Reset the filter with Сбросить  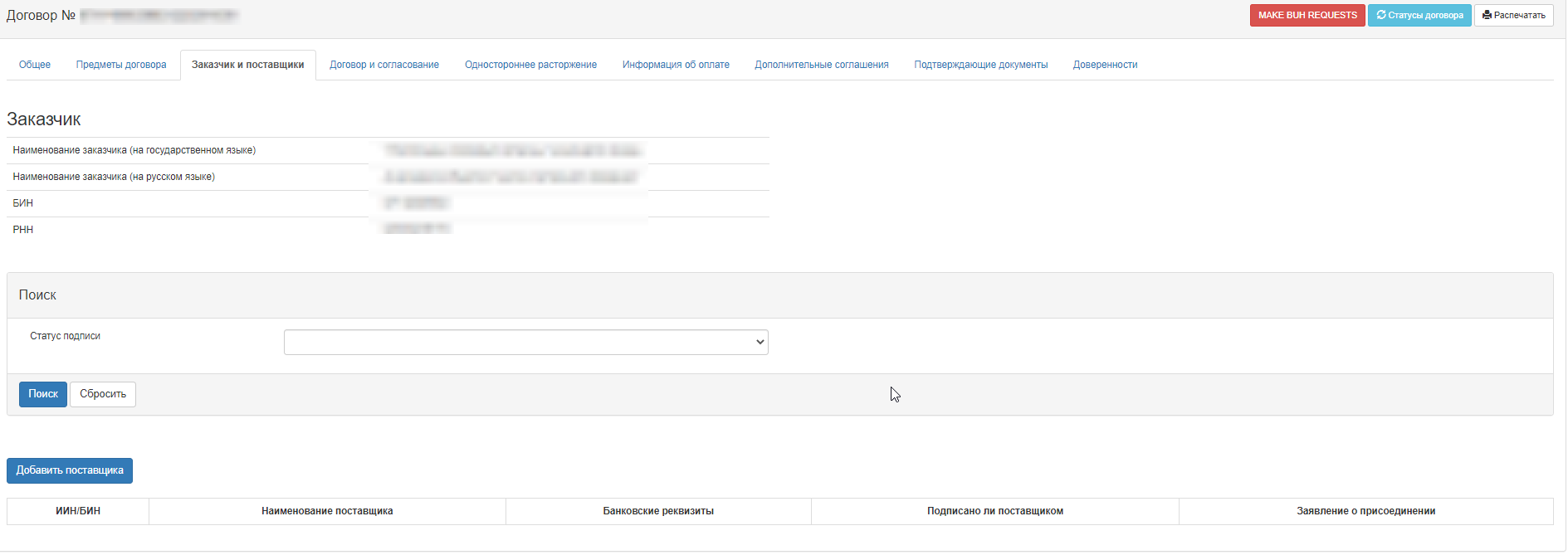point(103,394)
